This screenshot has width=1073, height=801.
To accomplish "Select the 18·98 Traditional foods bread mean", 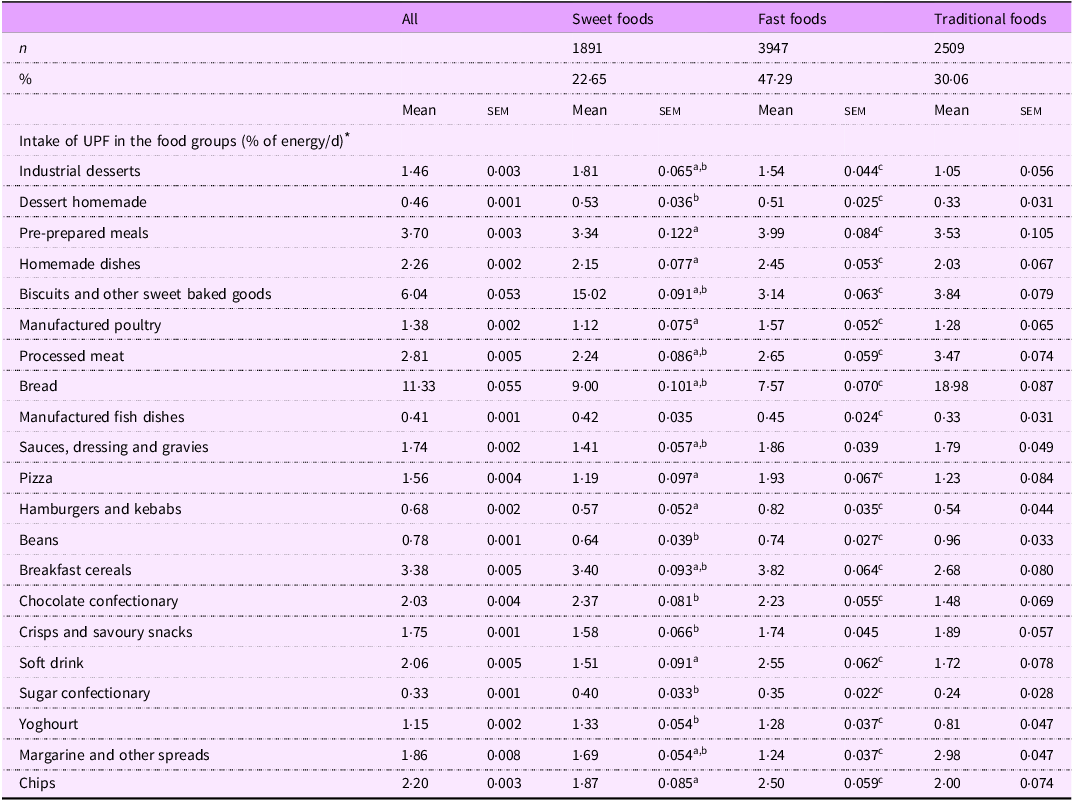I will pos(953,386).
